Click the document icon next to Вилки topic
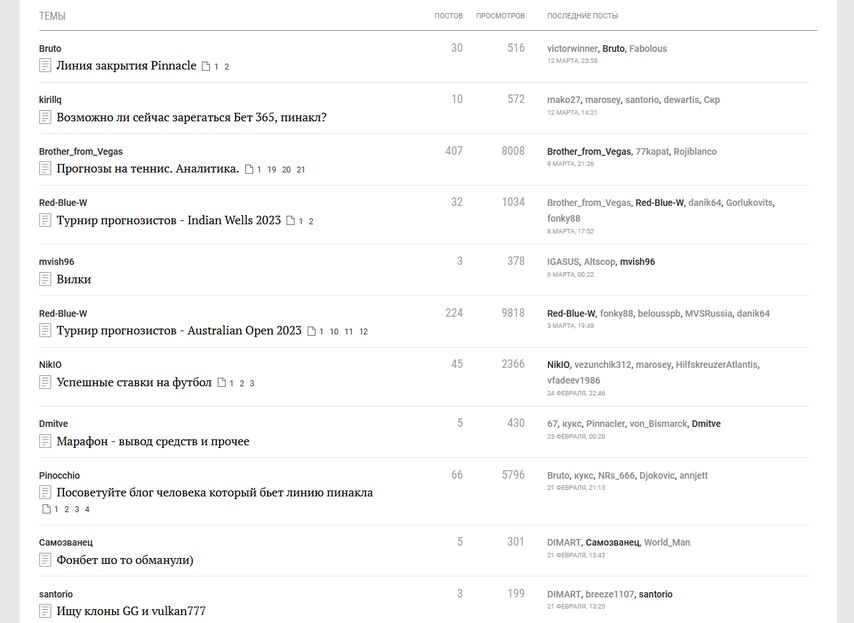The height and width of the screenshot is (623, 854). coord(45,280)
